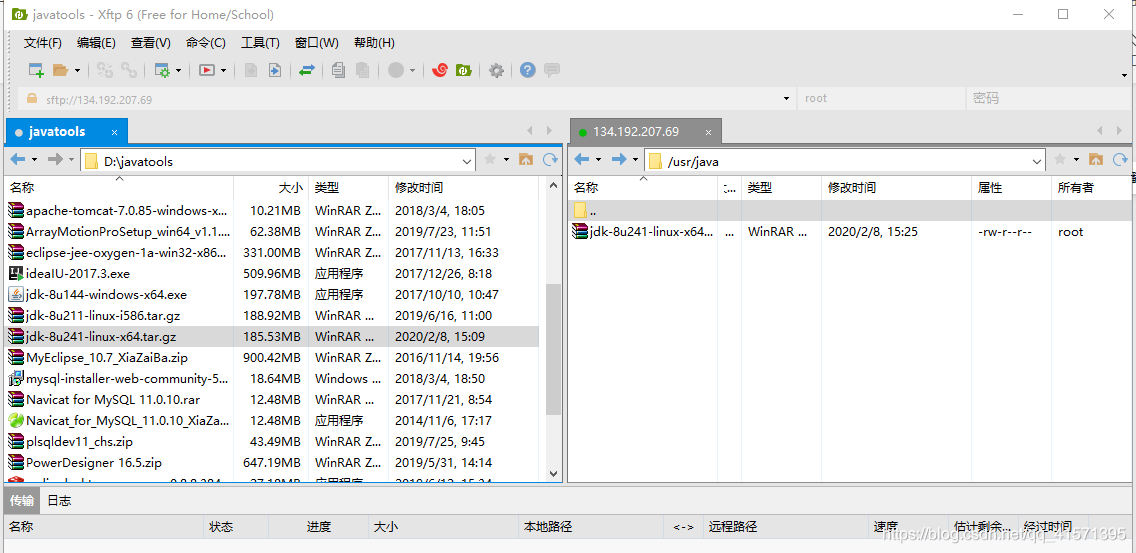Viewport: 1136px width, 553px height.
Task: Open Options with gear icon
Action: [496, 70]
